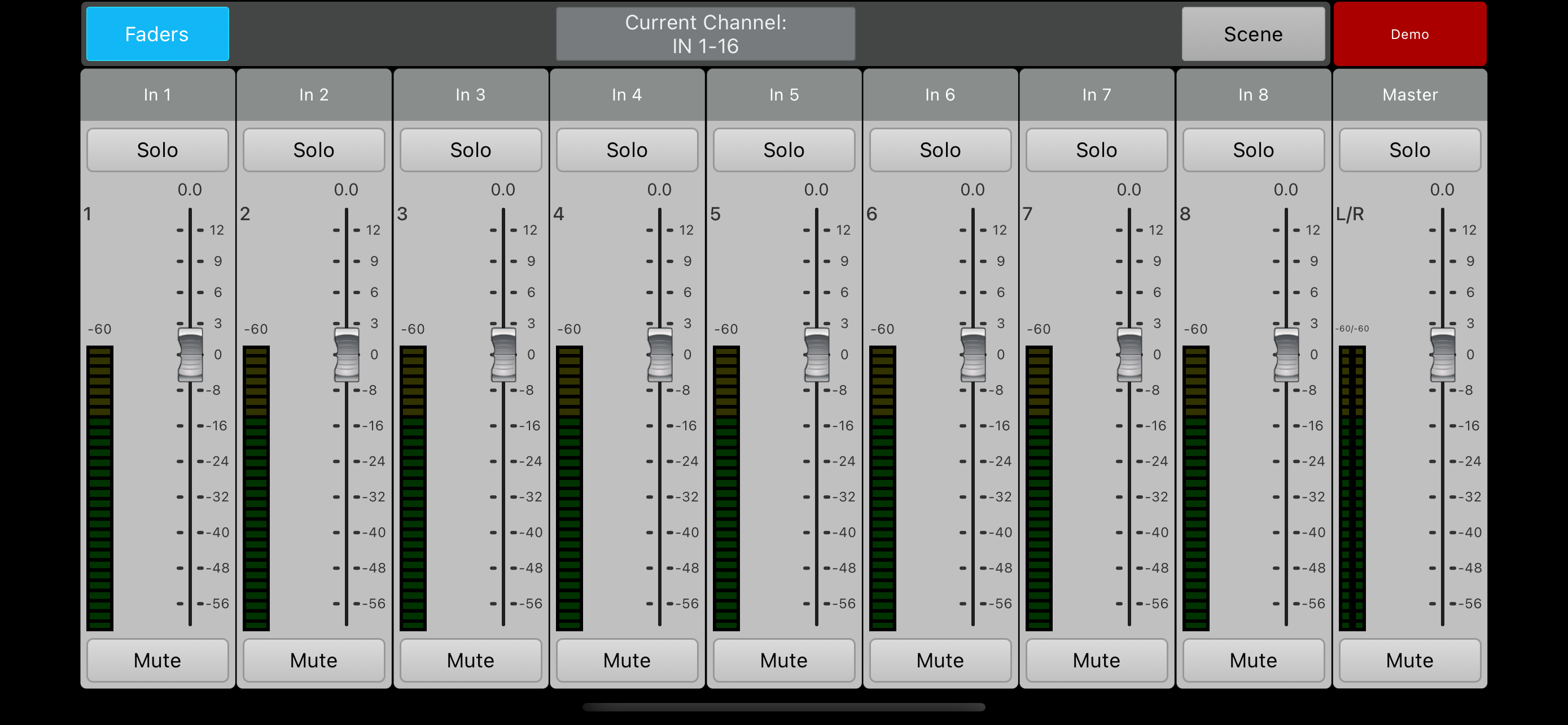Solo channel In 2
Screen dimensions: 1568x725
click(314, 150)
